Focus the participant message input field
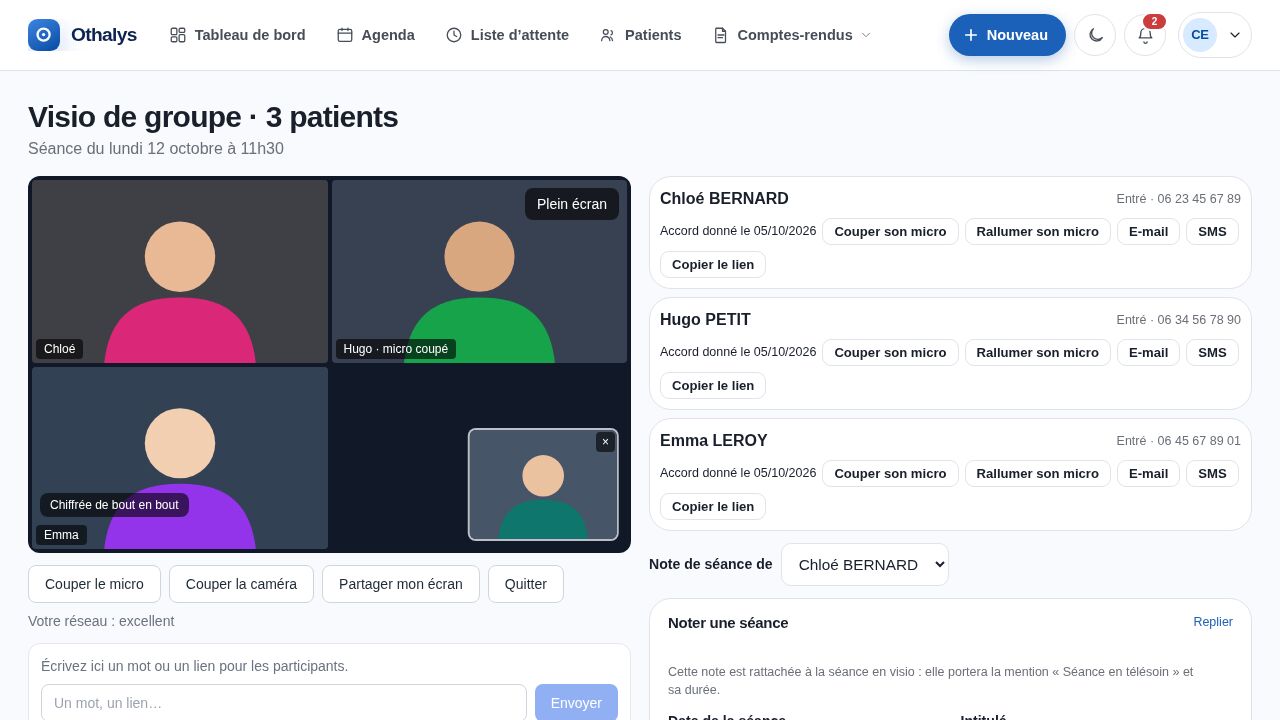This screenshot has height=720, width=1280. 284,703
